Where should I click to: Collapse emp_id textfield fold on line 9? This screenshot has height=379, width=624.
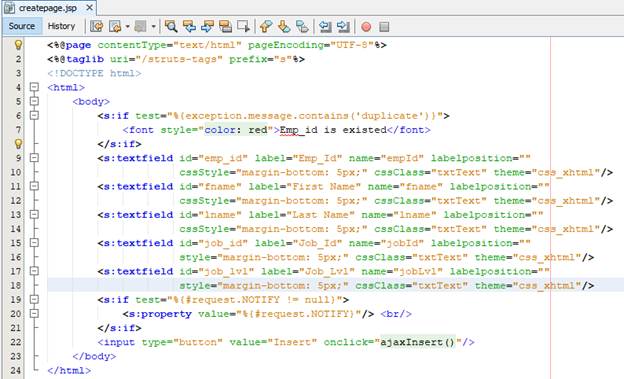34,158
